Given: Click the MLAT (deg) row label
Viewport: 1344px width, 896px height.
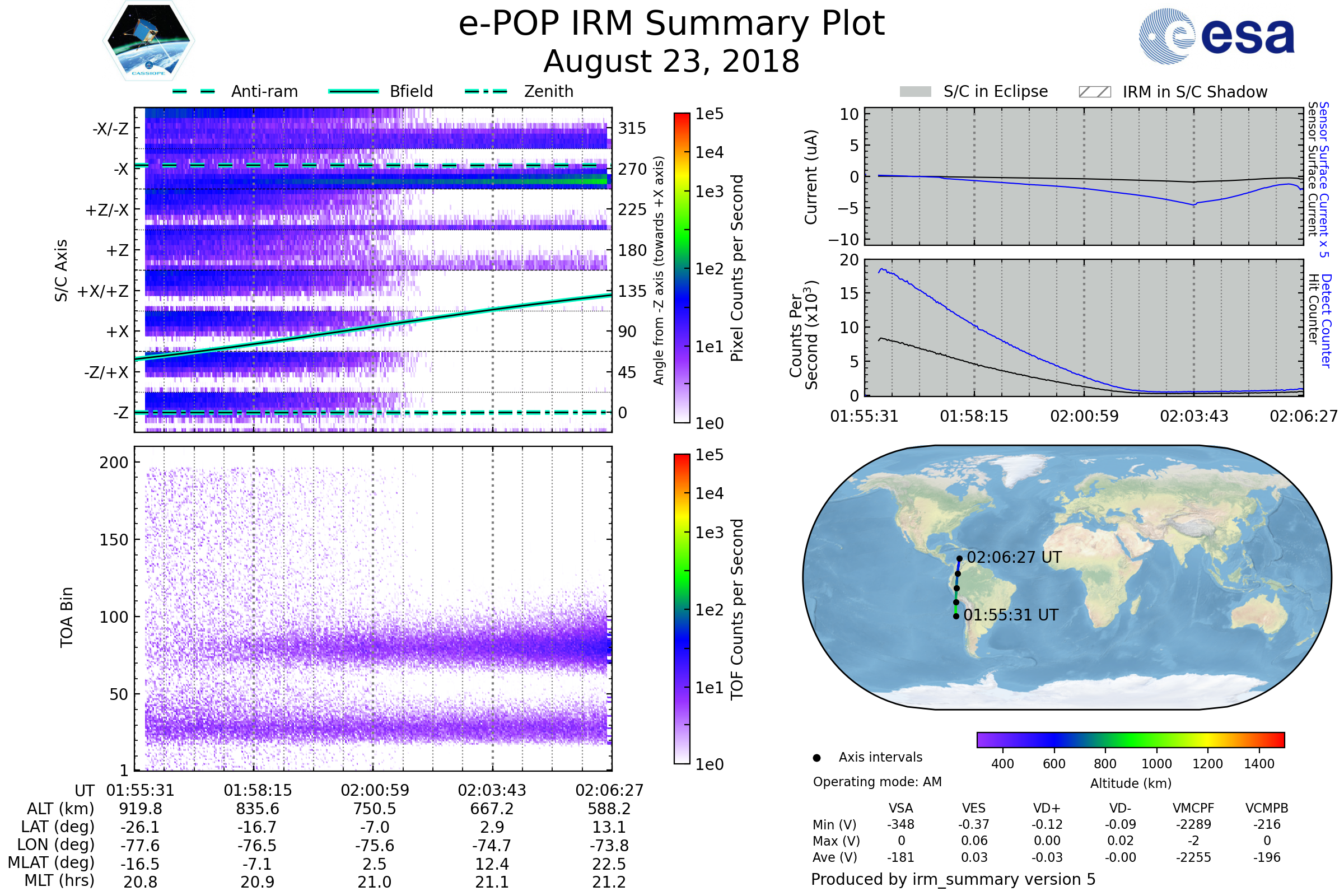Looking at the screenshot, I should click(52, 862).
